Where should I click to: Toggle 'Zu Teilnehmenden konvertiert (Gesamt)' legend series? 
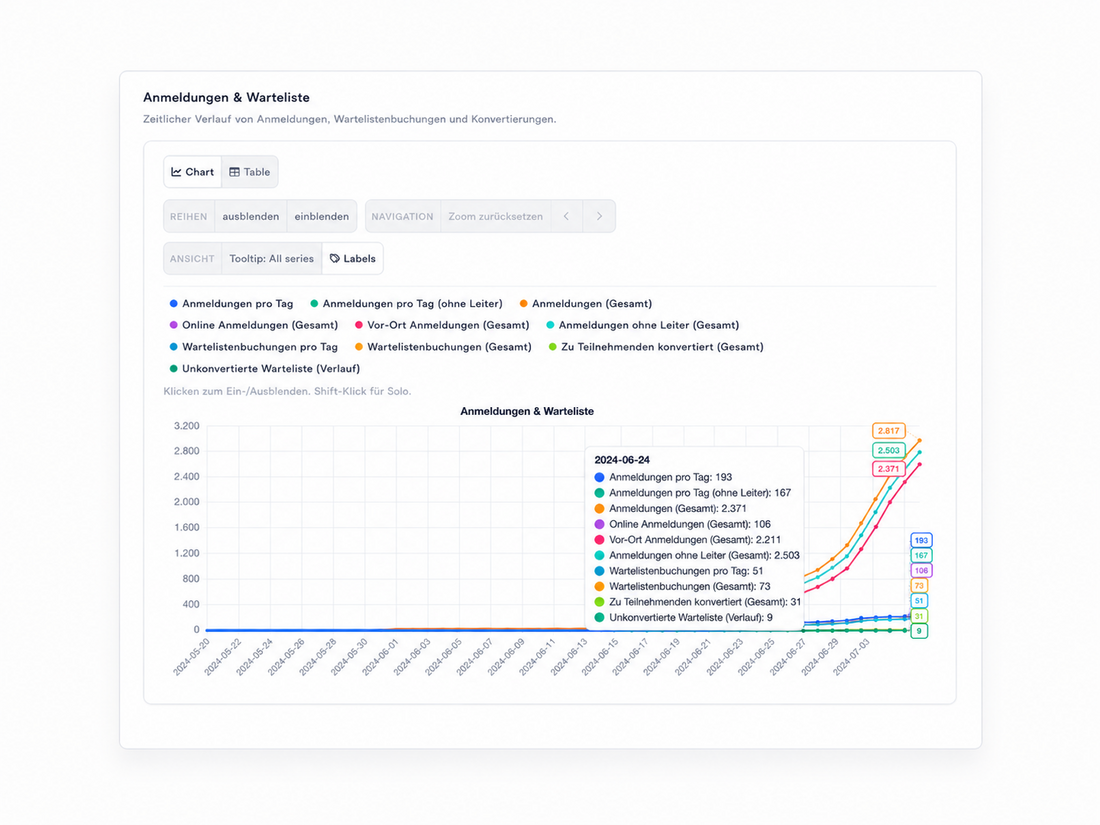[657, 347]
